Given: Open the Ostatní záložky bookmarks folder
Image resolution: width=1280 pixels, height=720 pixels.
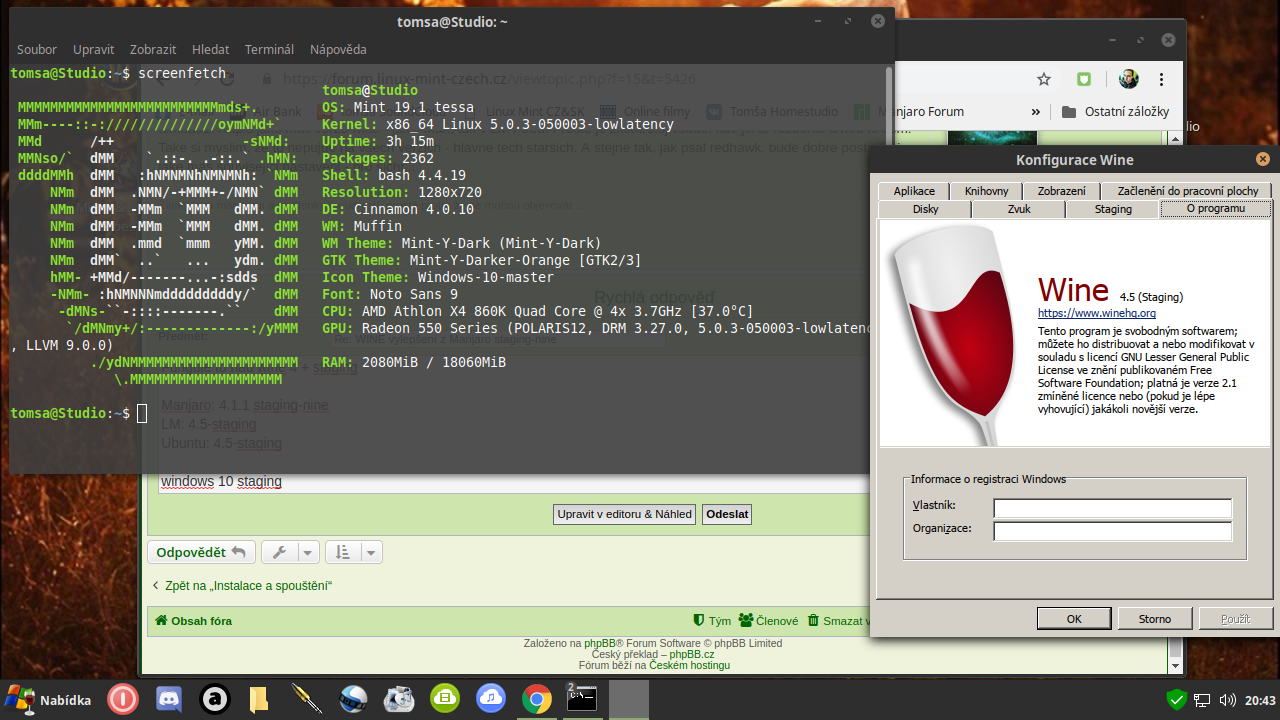Looking at the screenshot, I should [x=1115, y=112].
